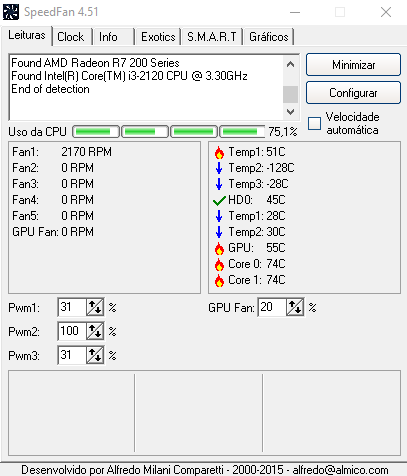Screen dimensions: 407x476
Task: Click the Minimizar button
Action: click(x=353, y=65)
